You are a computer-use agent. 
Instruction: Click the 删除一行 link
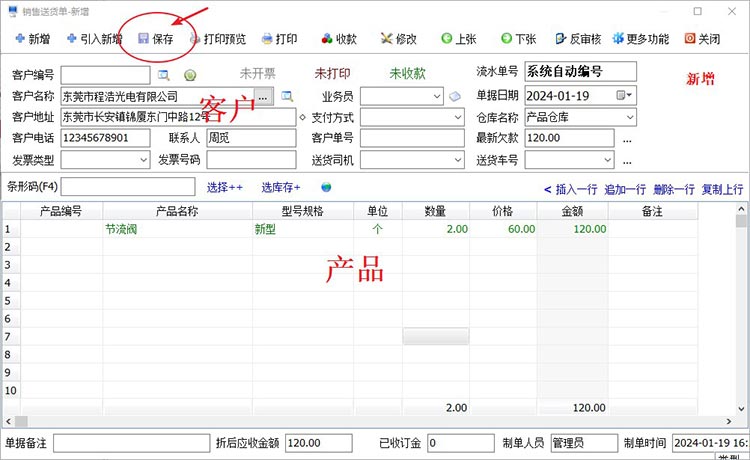pos(674,190)
